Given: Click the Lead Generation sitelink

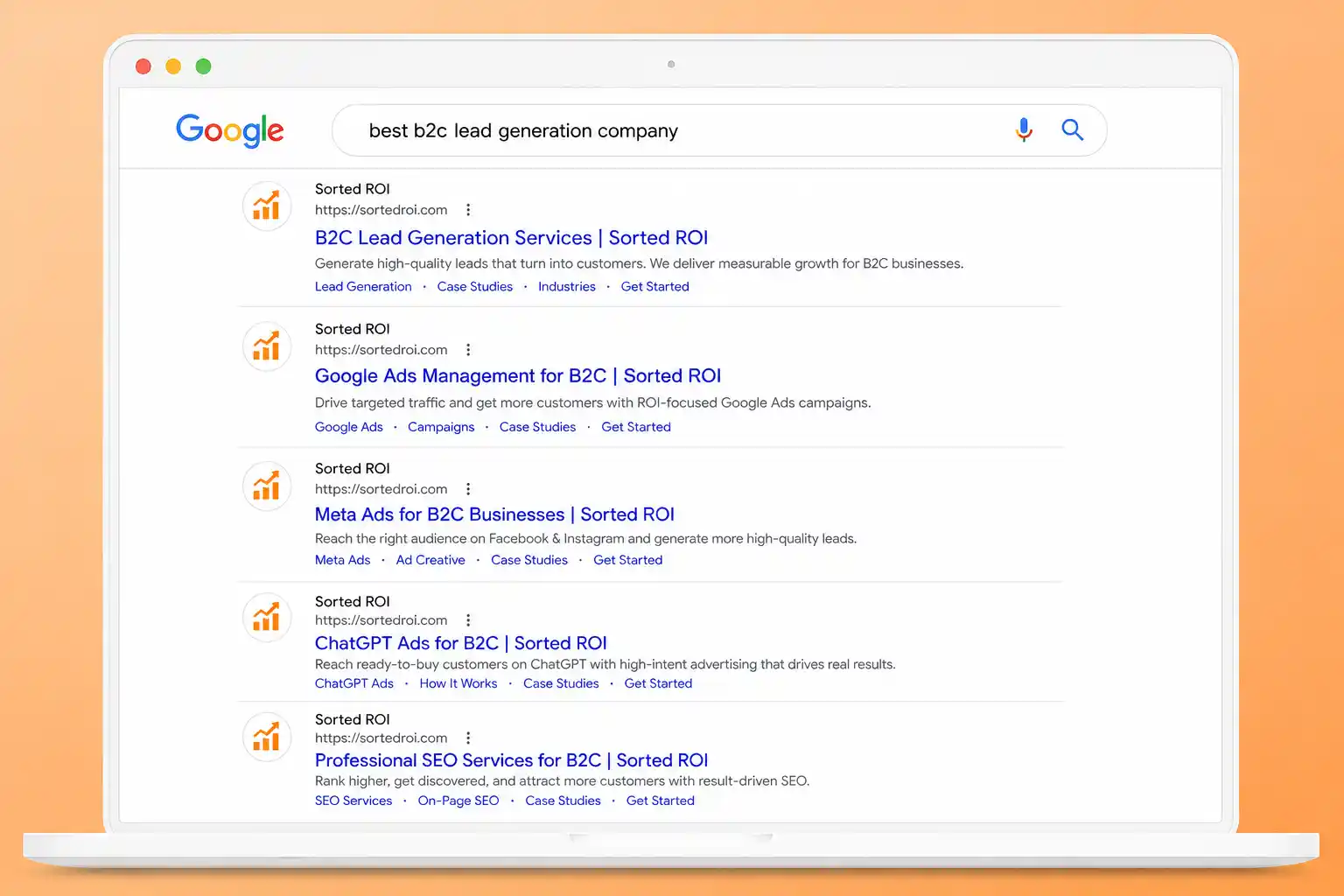Looking at the screenshot, I should pyautogui.click(x=363, y=287).
